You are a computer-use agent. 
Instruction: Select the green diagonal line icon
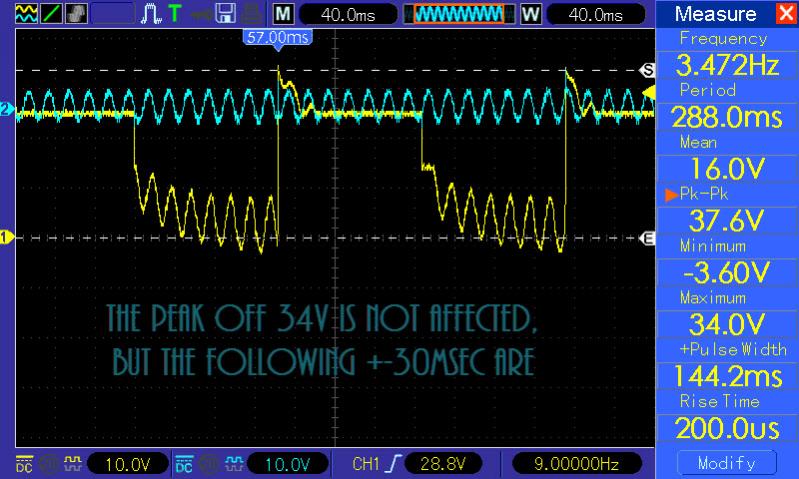click(51, 13)
